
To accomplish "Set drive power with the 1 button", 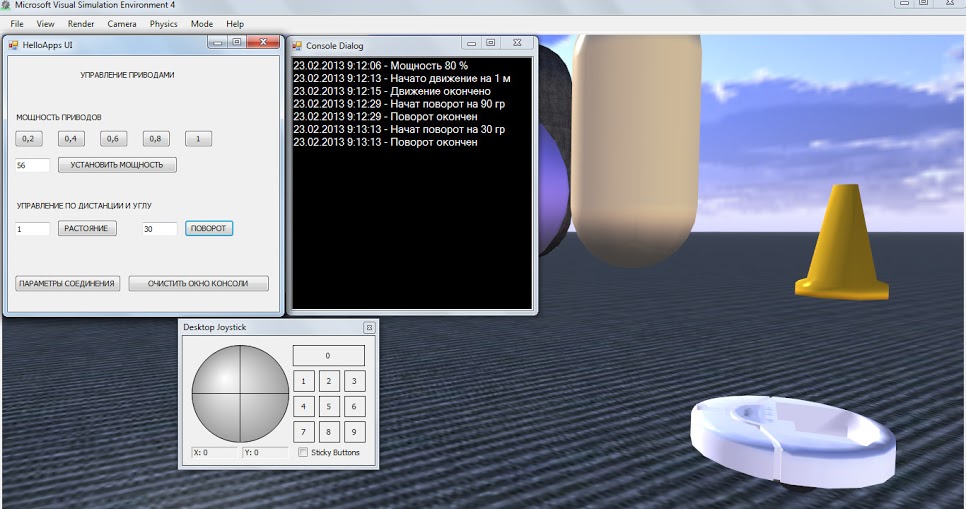I will point(198,139).
